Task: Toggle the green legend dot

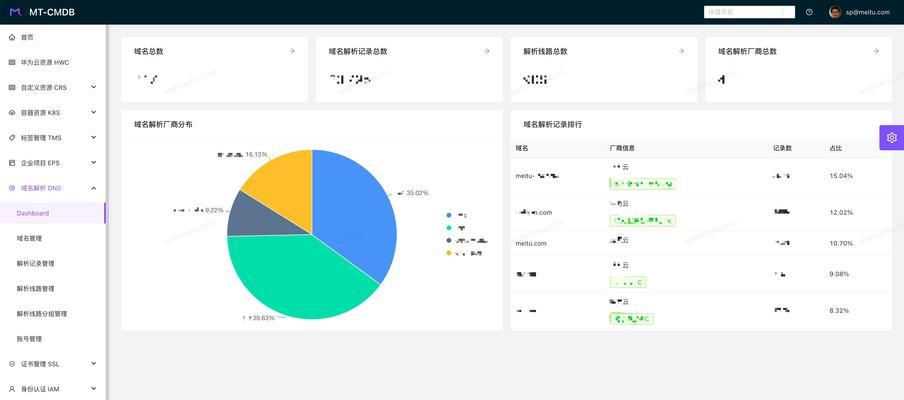Action: [449, 228]
